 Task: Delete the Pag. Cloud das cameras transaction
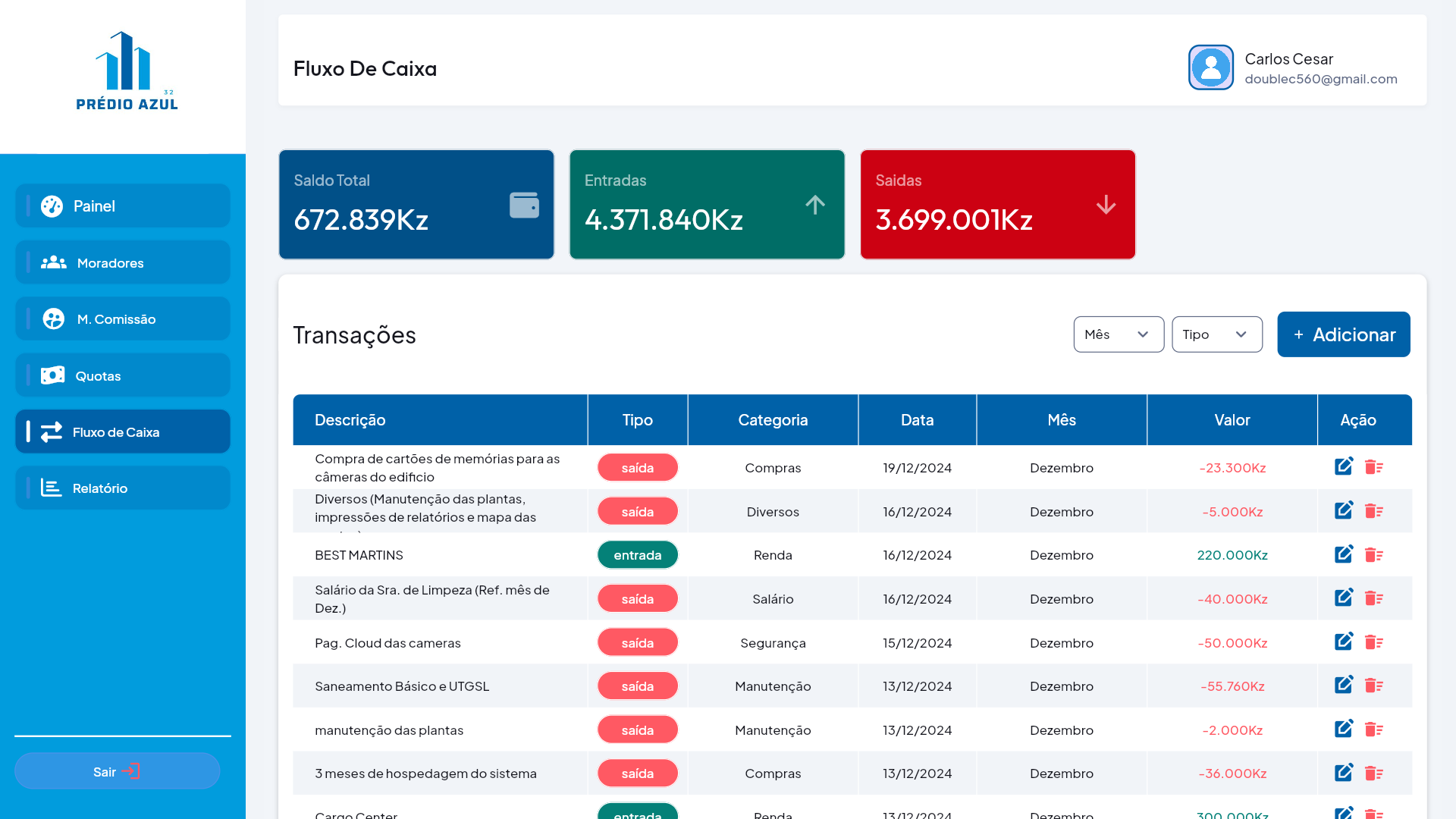coord(1373,642)
